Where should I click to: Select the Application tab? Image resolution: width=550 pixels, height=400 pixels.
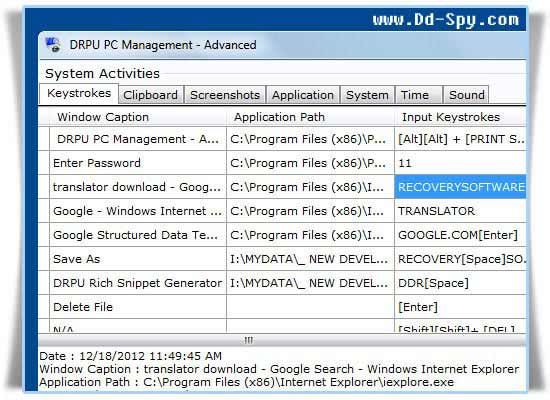pyautogui.click(x=303, y=95)
